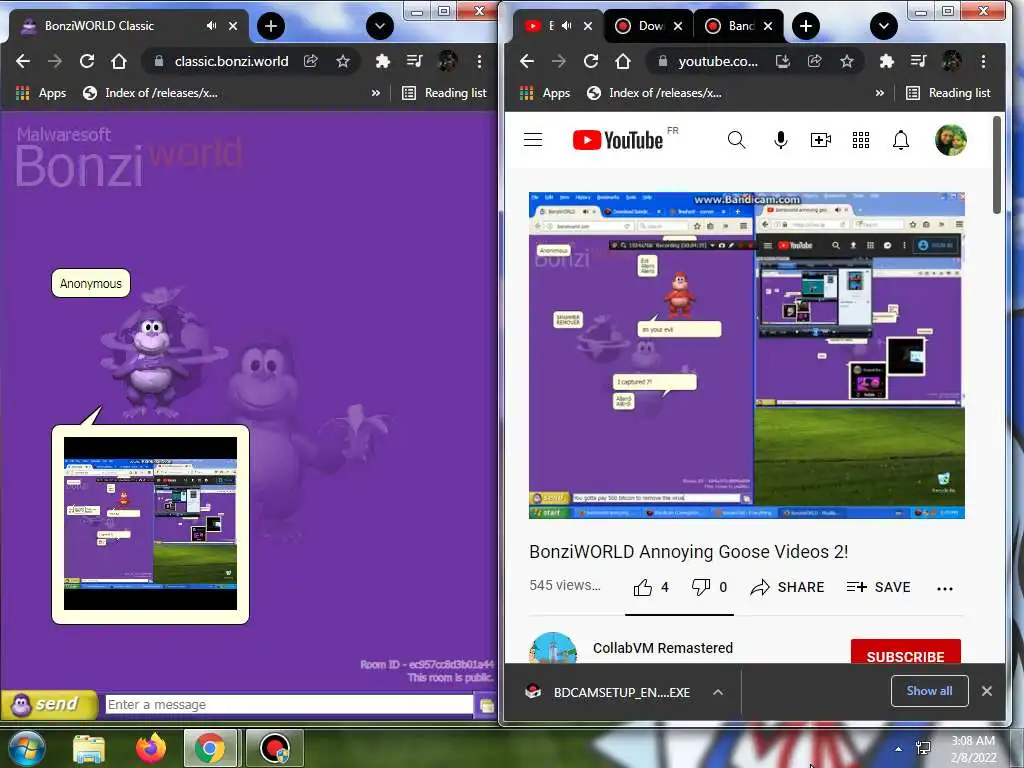This screenshot has height=768, width=1024.
Task: Open the YouTube account avatar menu
Action: pos(951,140)
